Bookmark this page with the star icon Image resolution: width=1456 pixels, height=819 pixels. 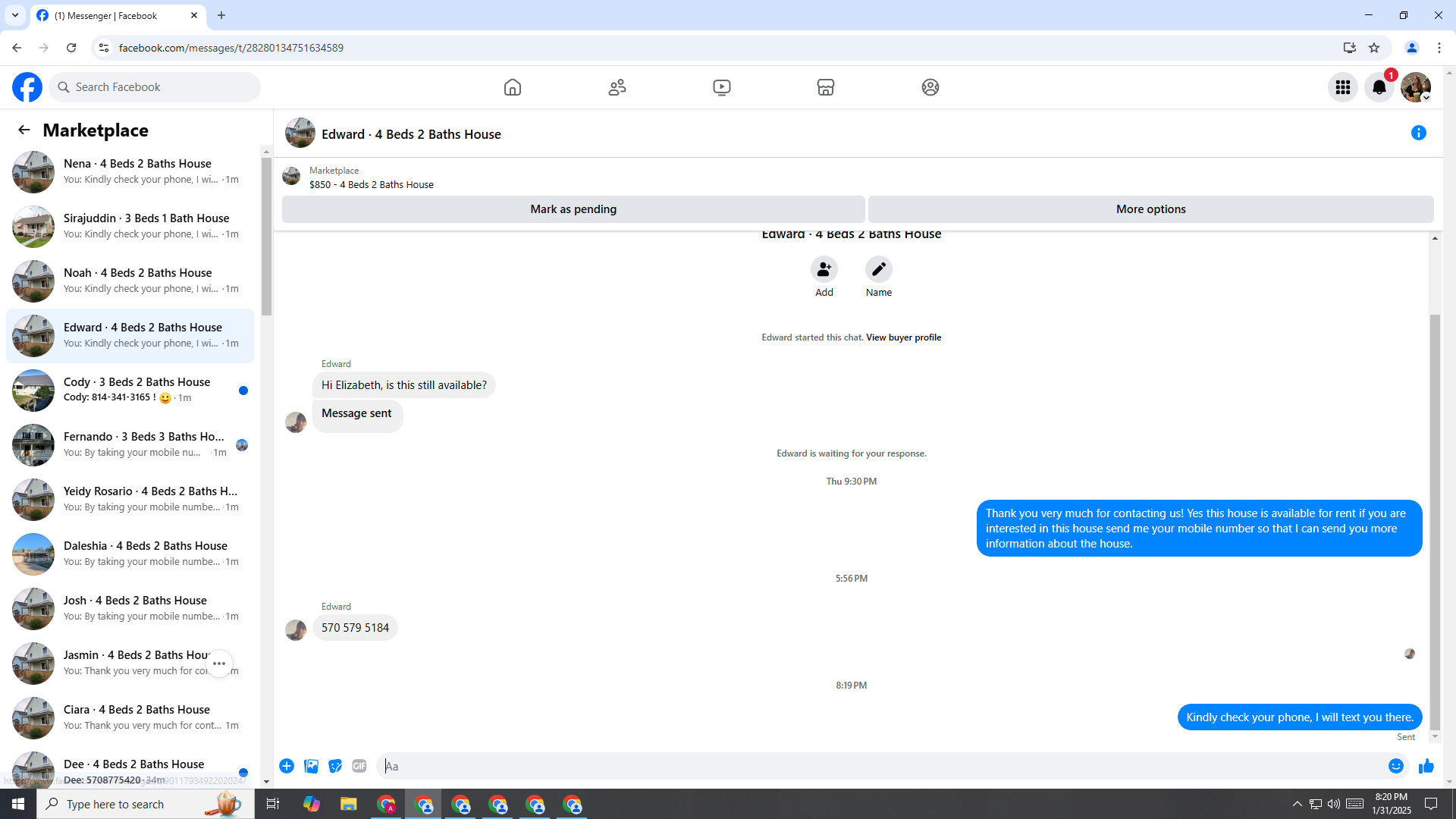pos(1374,48)
